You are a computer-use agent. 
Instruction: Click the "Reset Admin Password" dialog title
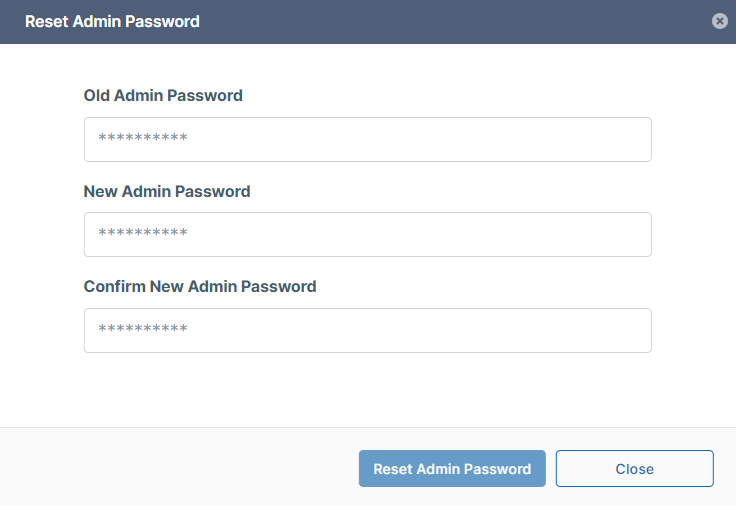[112, 21]
